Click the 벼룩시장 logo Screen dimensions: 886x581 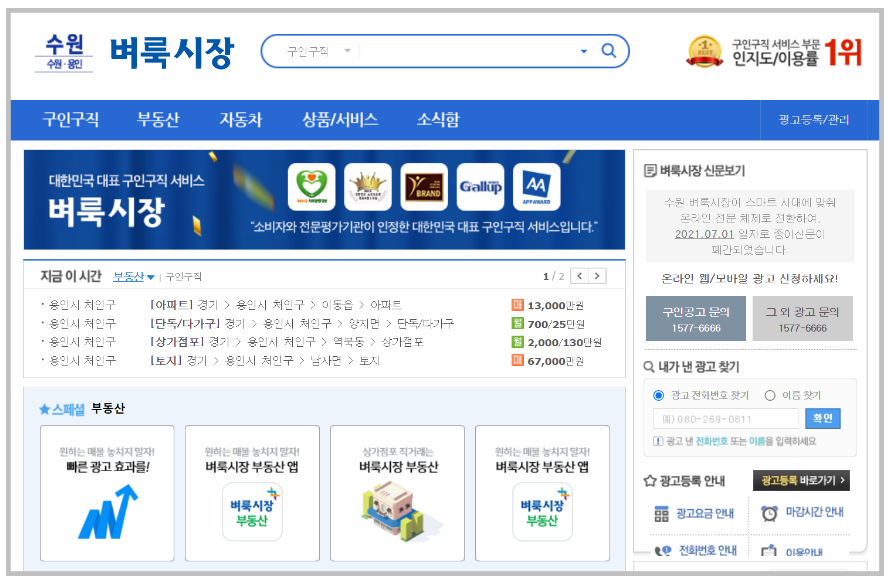pos(171,53)
